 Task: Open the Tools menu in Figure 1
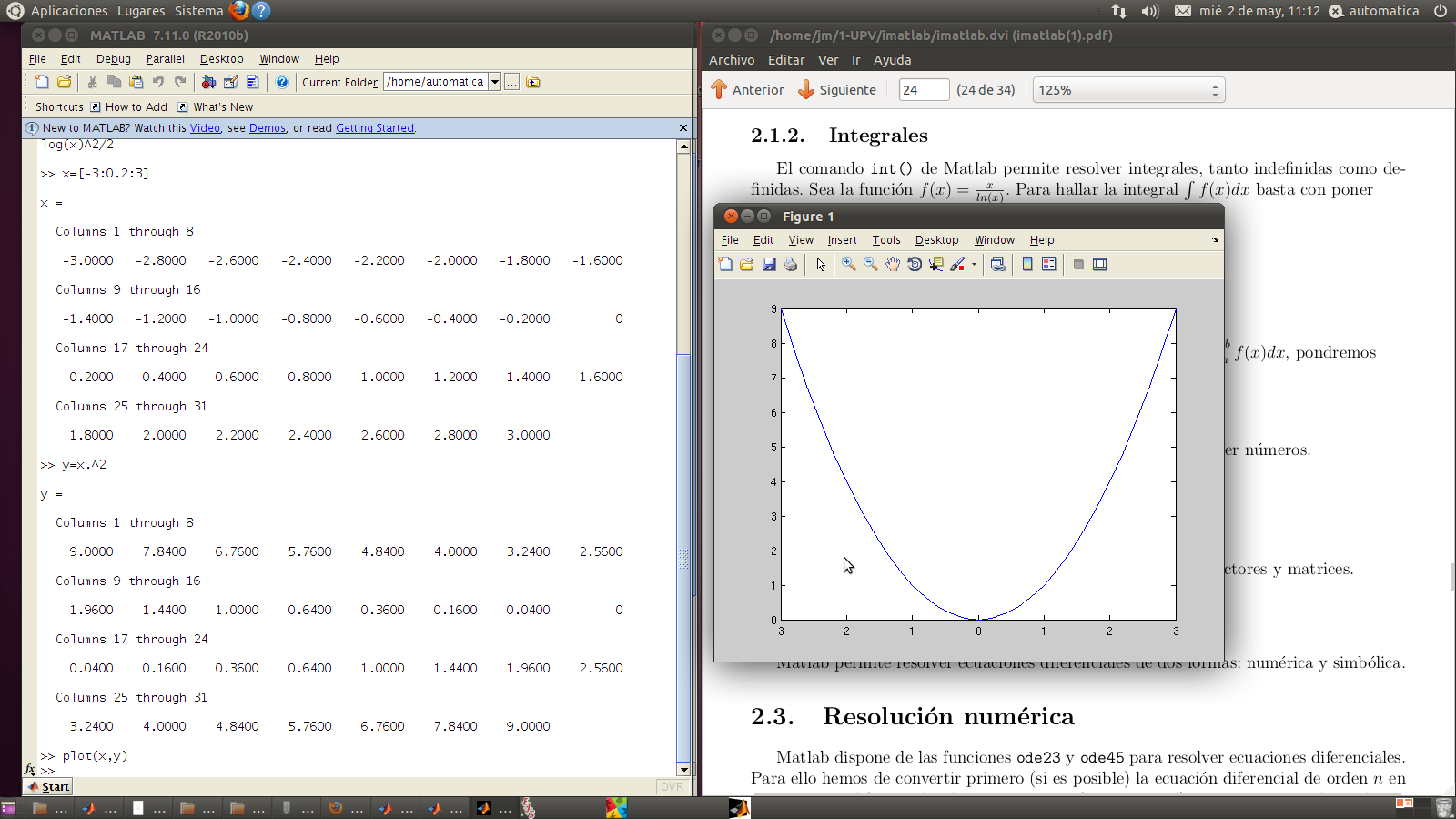tap(885, 239)
